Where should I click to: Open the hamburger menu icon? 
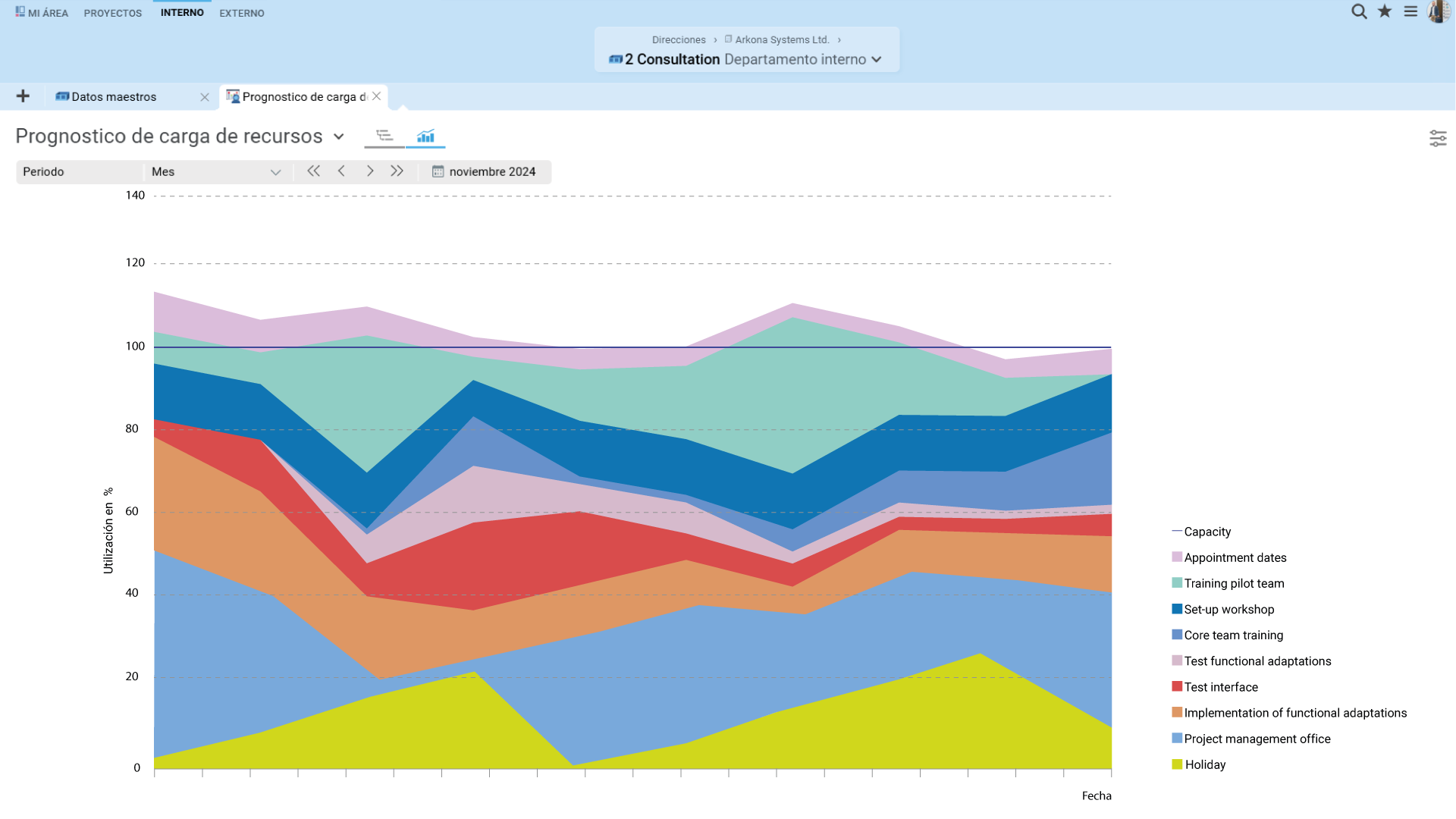1410,11
